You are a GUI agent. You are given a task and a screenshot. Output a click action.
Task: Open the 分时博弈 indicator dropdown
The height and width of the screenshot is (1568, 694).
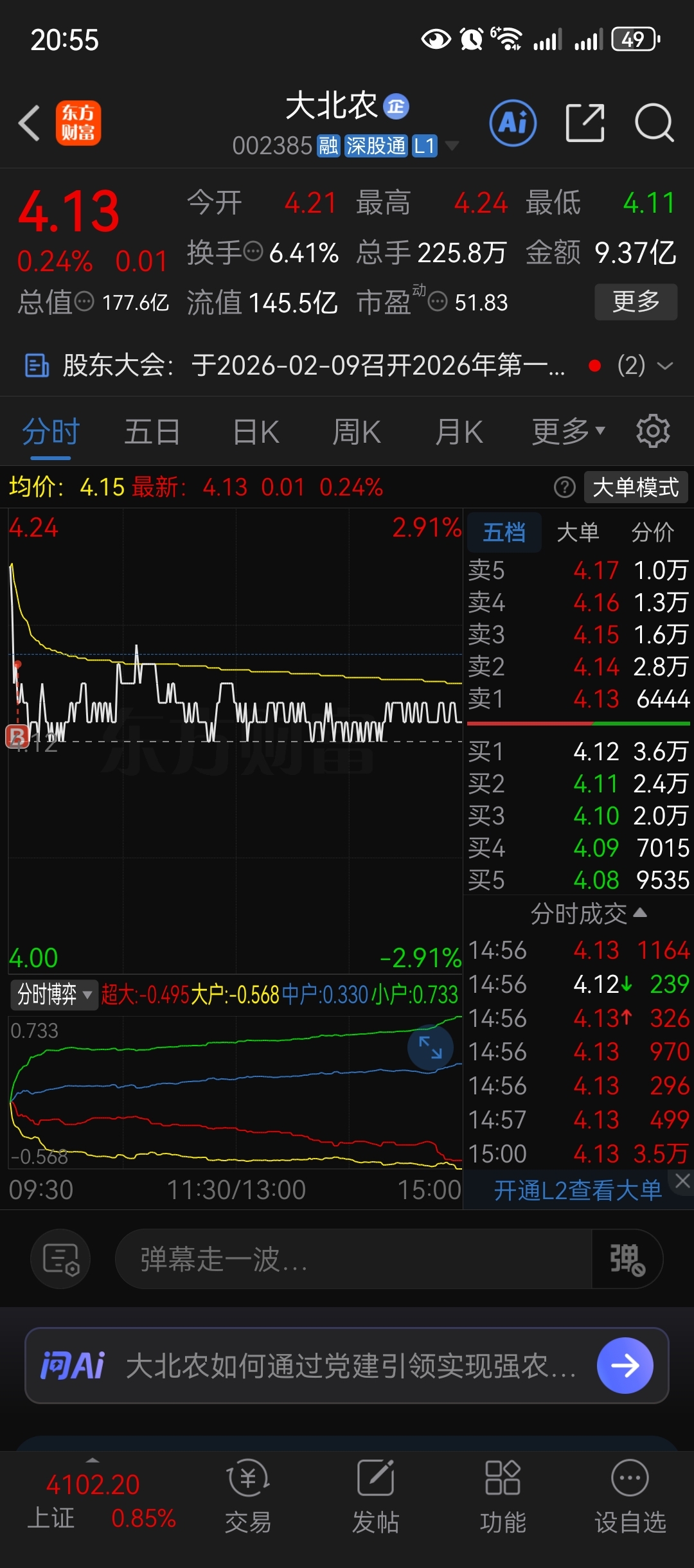point(55,995)
